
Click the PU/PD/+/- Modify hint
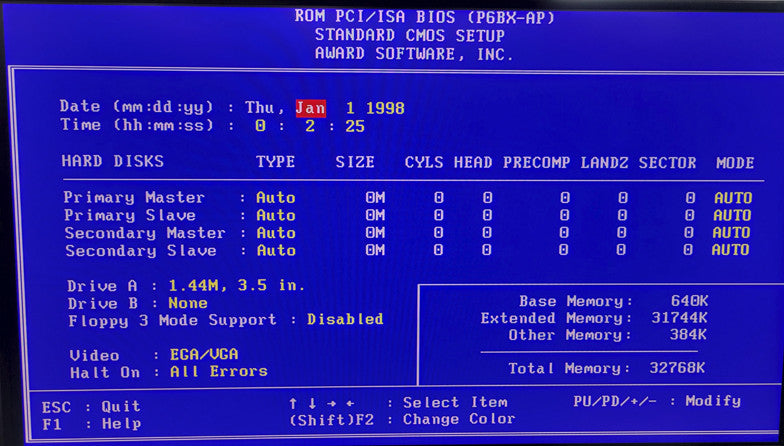657,401
